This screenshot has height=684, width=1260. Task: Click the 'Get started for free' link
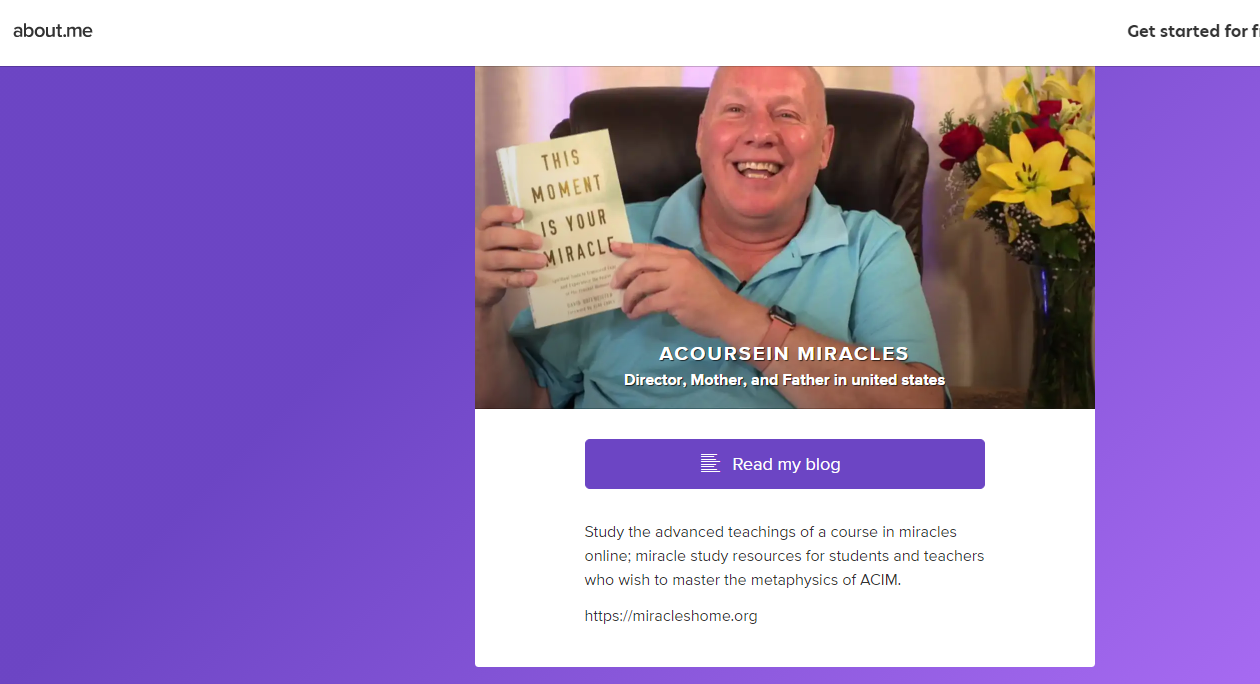[x=1193, y=31]
